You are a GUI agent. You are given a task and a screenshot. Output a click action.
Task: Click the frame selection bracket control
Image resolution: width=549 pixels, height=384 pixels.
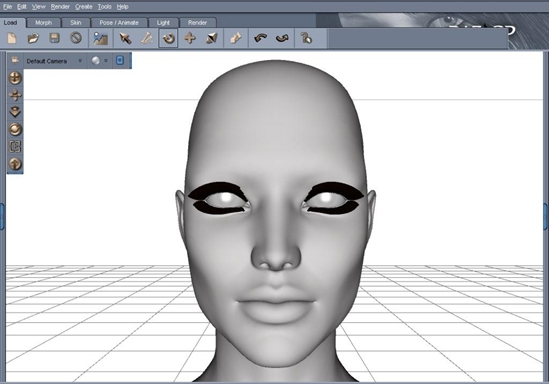[x=15, y=146]
